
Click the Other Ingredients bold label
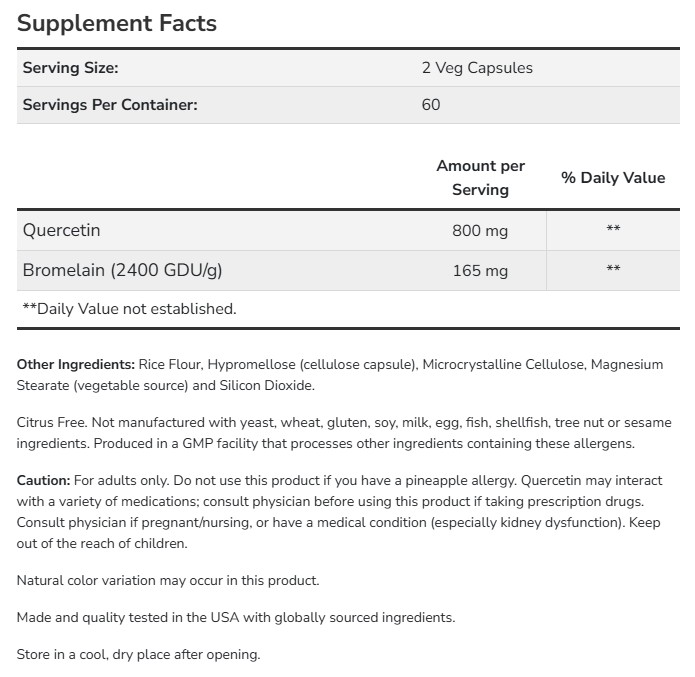tap(76, 364)
